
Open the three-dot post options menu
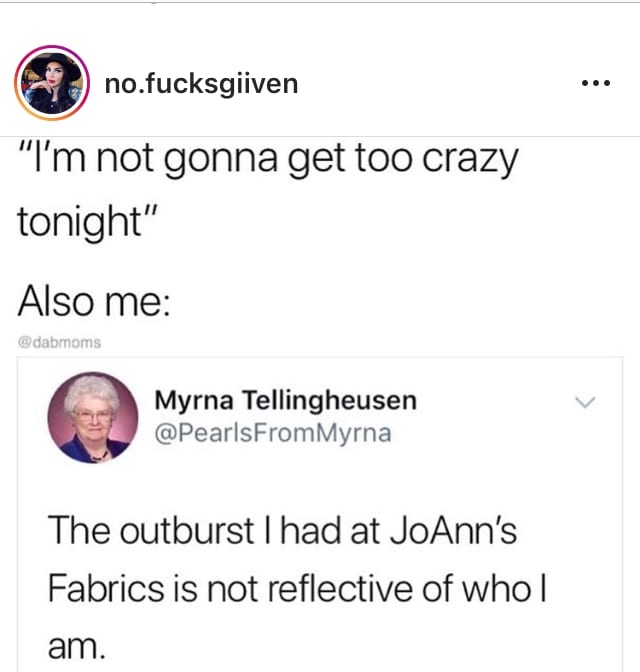(596, 83)
